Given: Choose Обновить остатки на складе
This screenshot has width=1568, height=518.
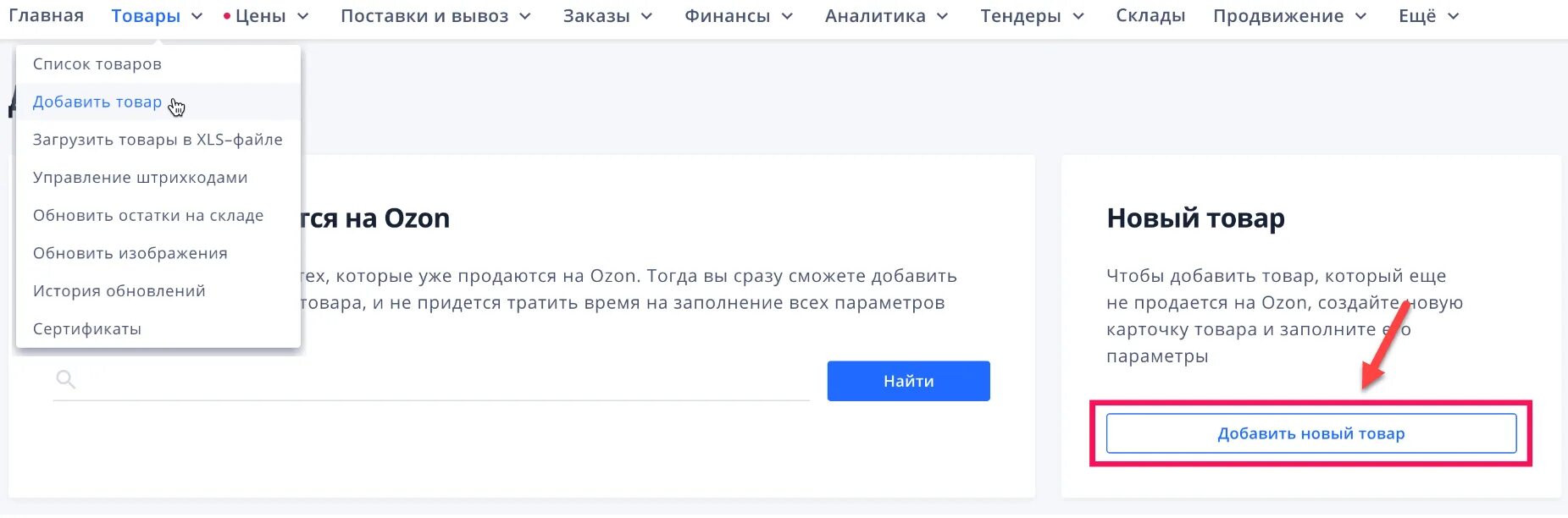Looking at the screenshot, I should click(x=147, y=216).
